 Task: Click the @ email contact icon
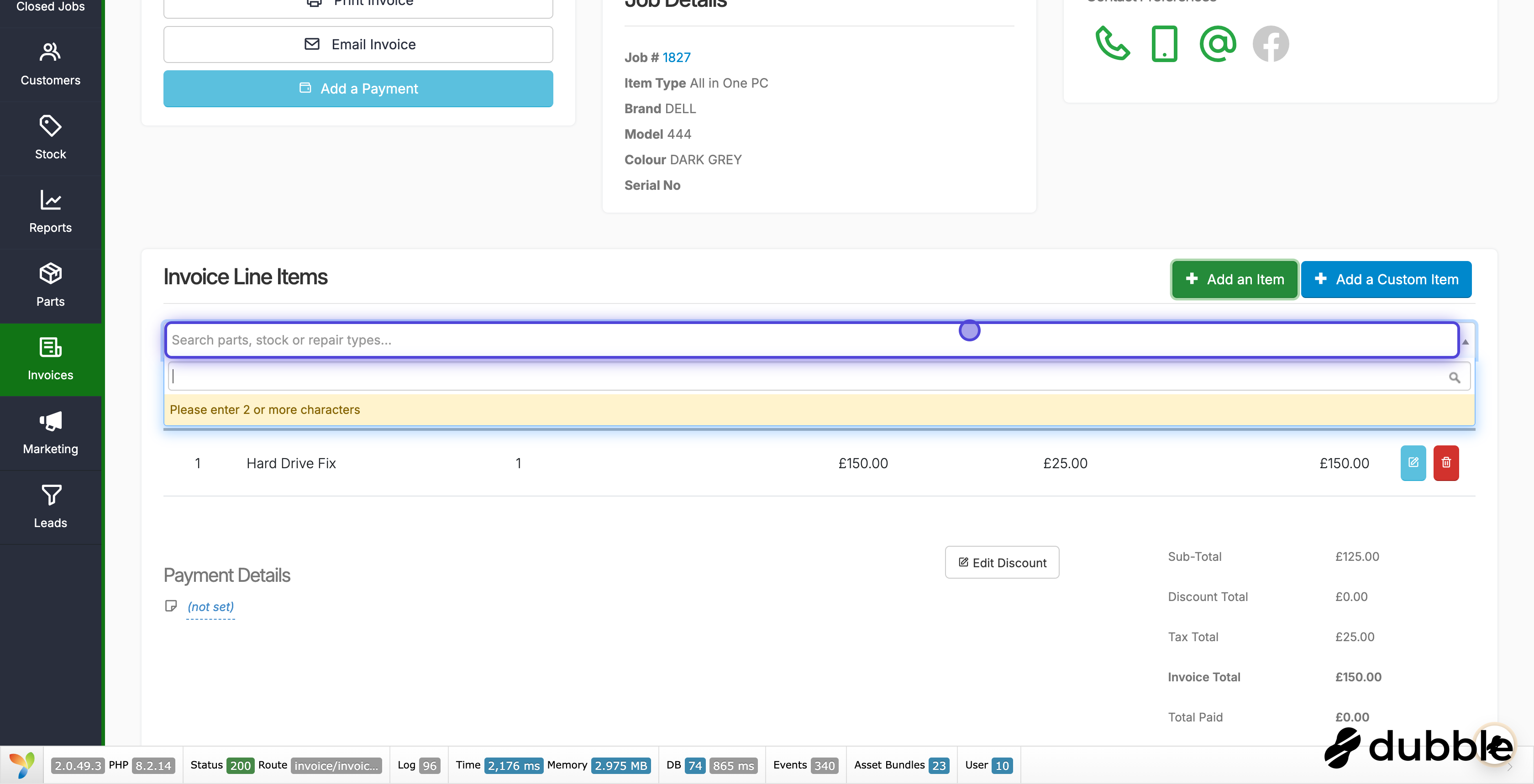pos(1217,43)
